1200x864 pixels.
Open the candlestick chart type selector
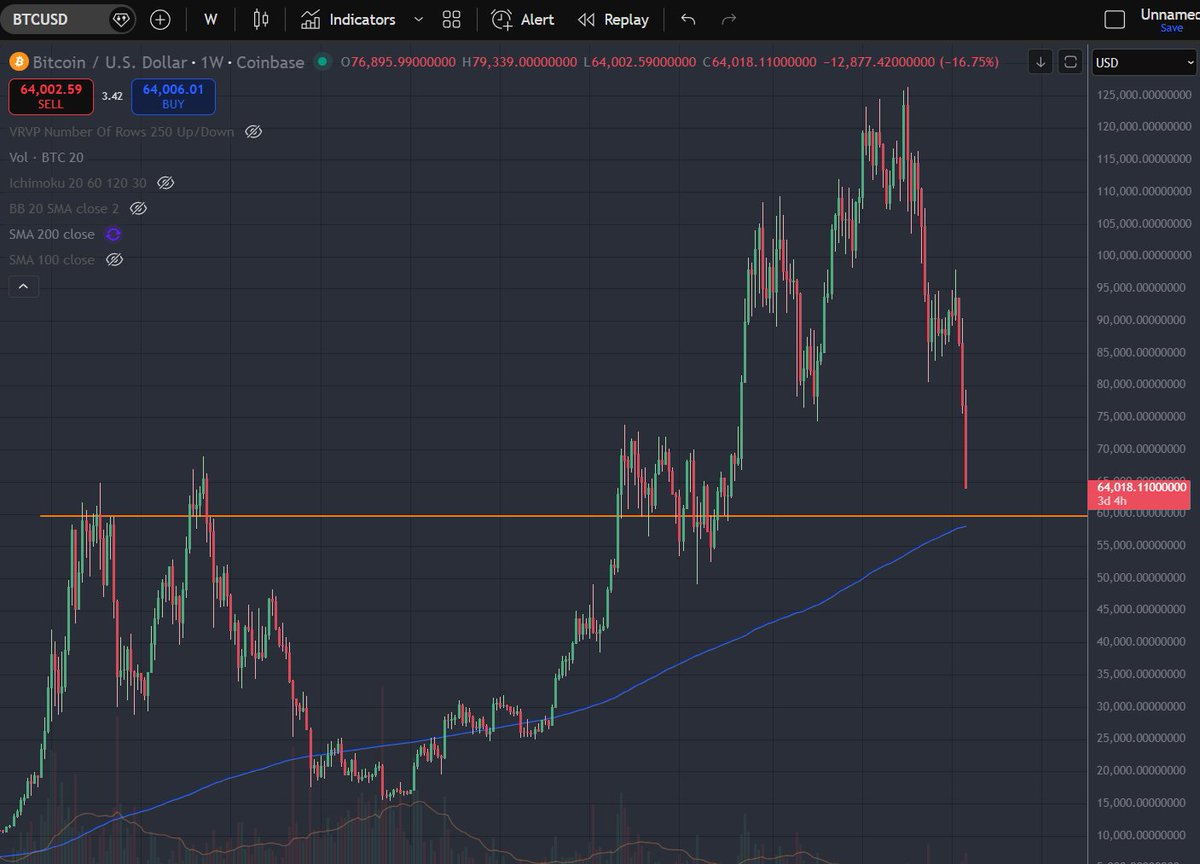tap(261, 19)
